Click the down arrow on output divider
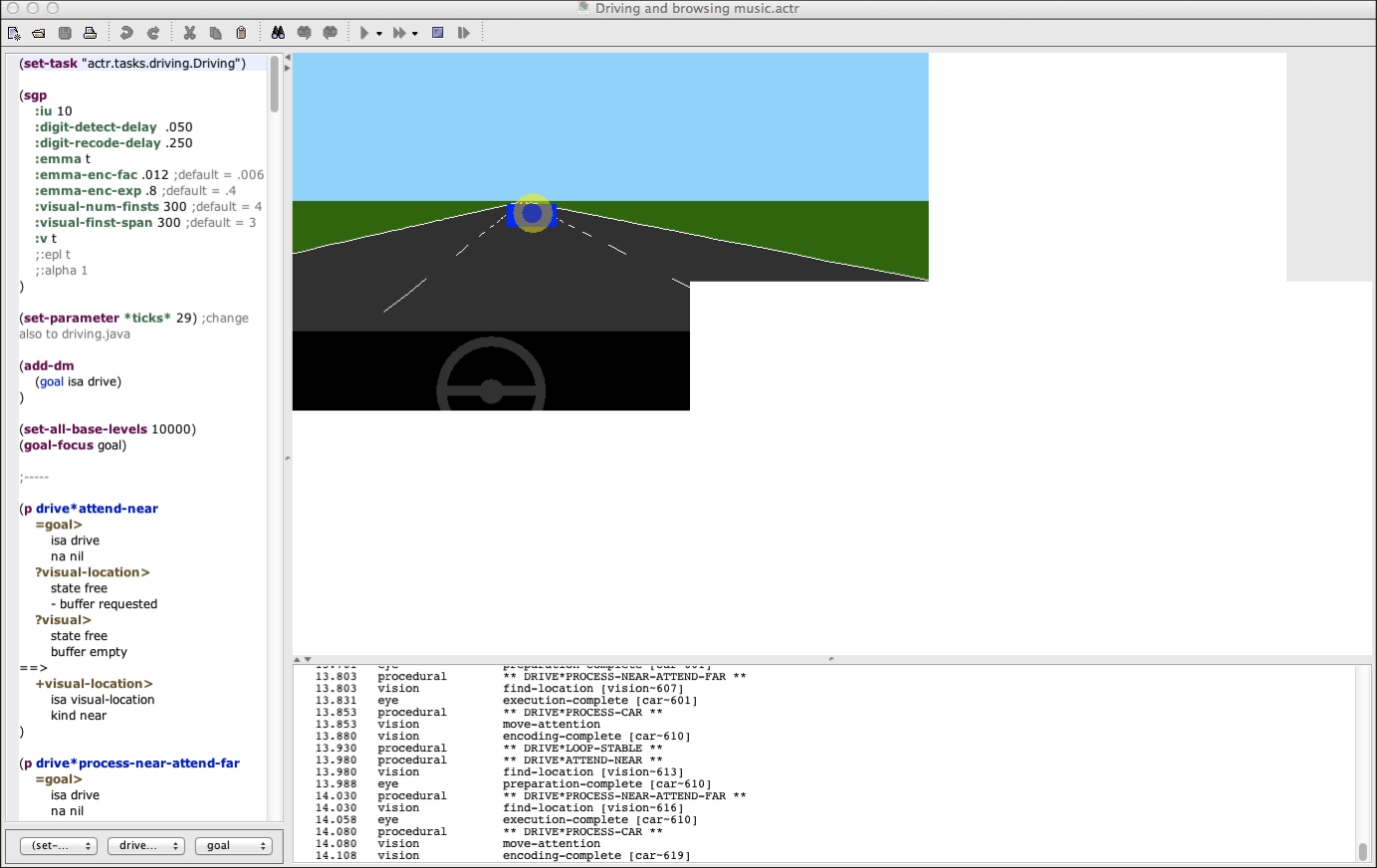1377x868 pixels. tap(308, 659)
